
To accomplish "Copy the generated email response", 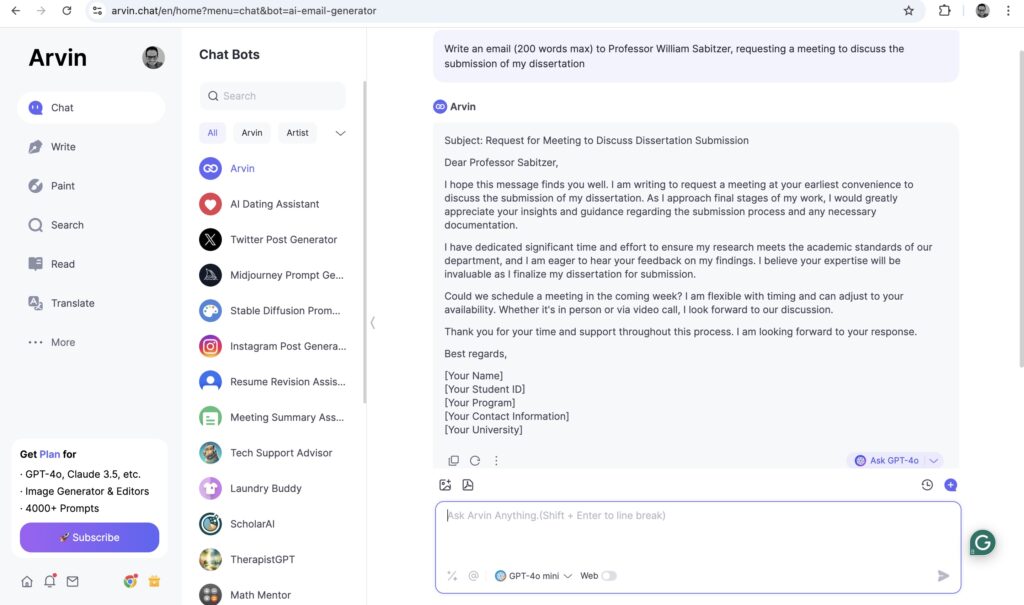I will pos(453,461).
